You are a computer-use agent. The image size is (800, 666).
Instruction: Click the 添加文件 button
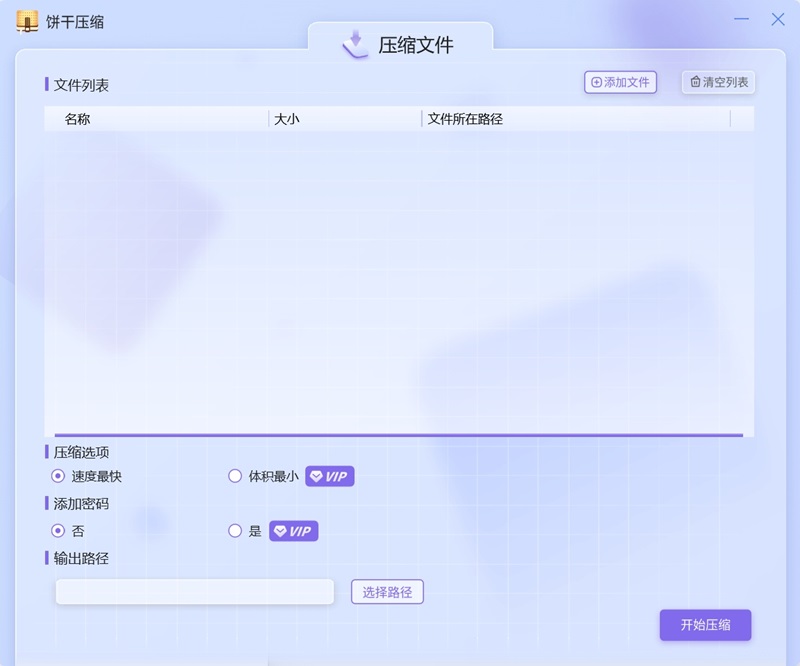click(620, 82)
